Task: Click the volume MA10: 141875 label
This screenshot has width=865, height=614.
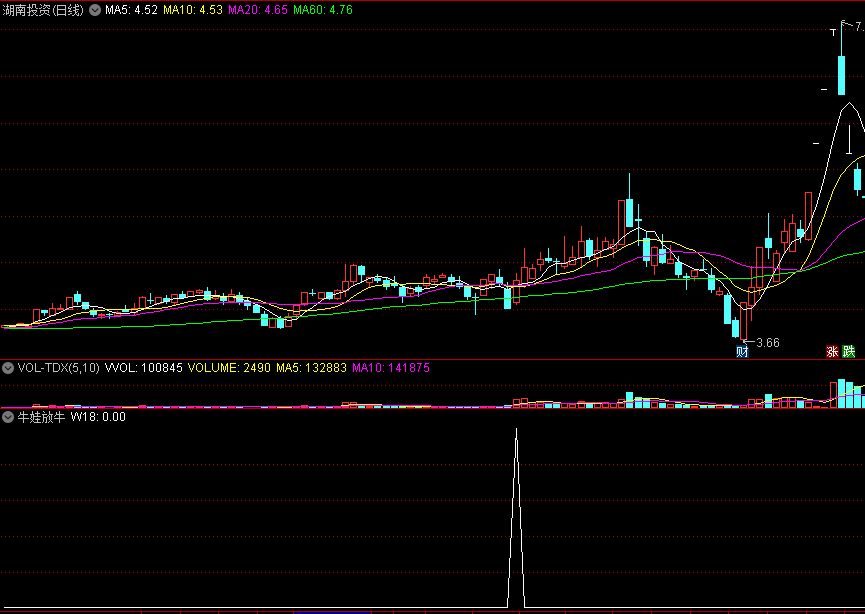Action: 391,368
